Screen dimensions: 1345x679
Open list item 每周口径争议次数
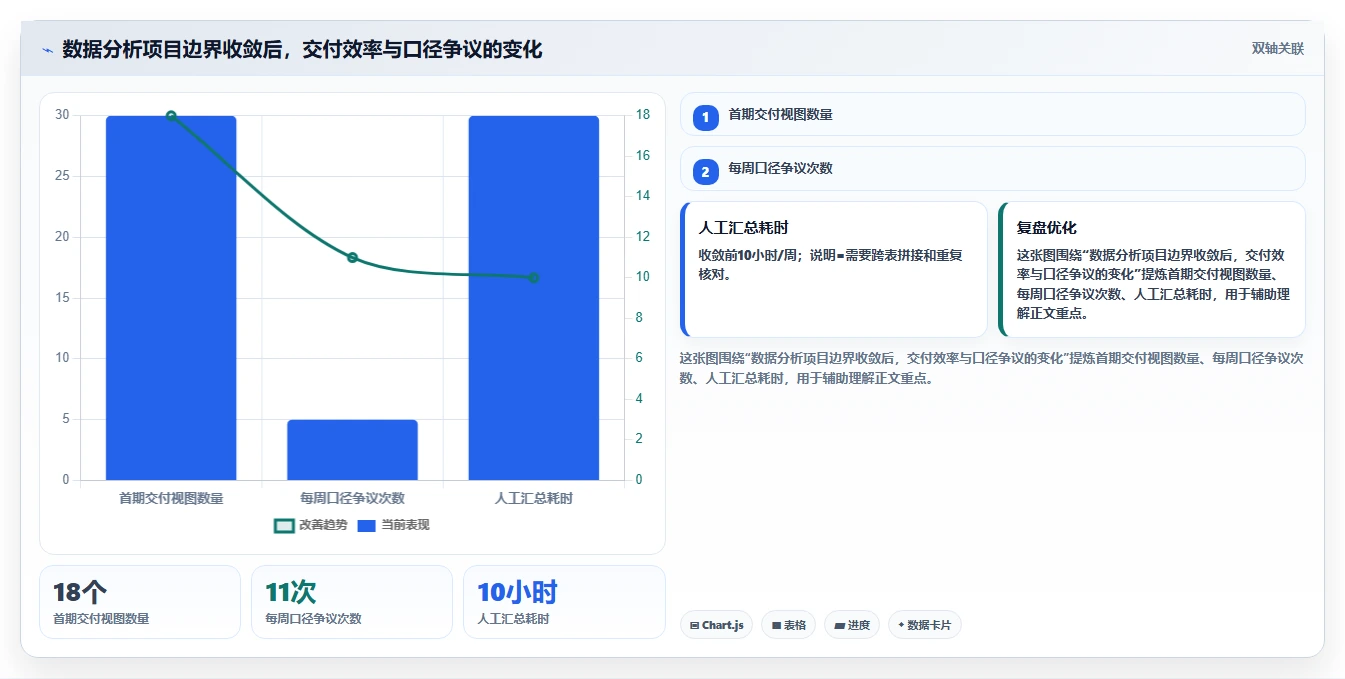(992, 168)
